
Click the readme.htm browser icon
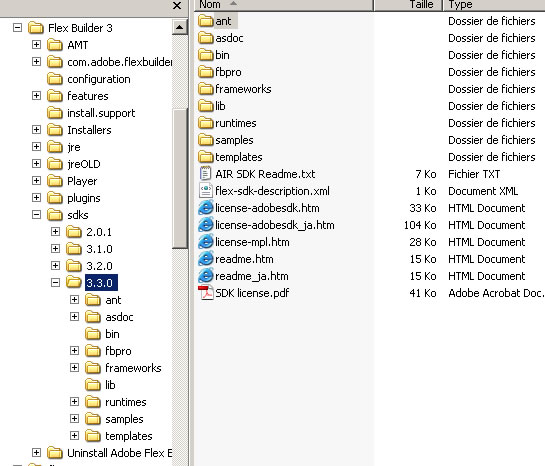(x=205, y=259)
